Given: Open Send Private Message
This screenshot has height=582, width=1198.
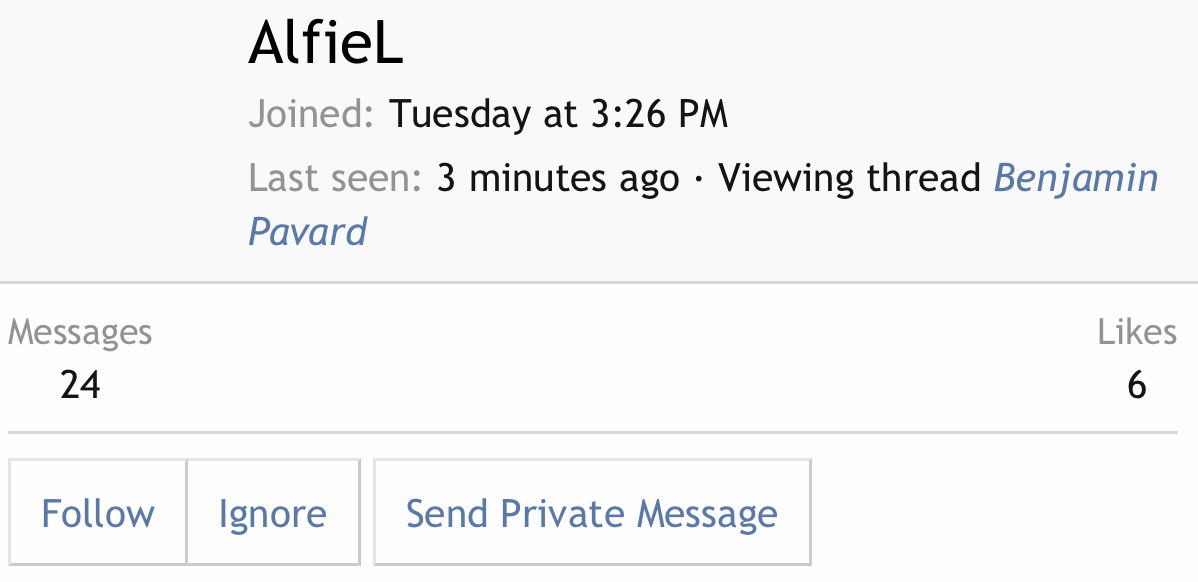Looking at the screenshot, I should point(591,514).
